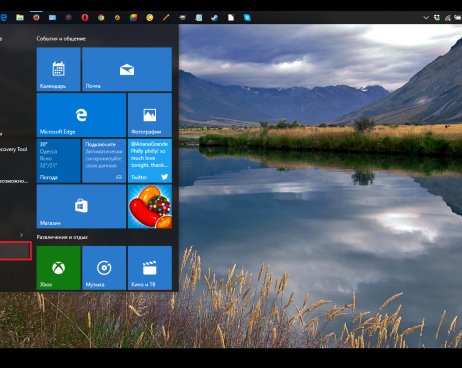The height and width of the screenshot is (368, 462).
Task: Launch the Candy Crush game tile
Action: point(150,206)
